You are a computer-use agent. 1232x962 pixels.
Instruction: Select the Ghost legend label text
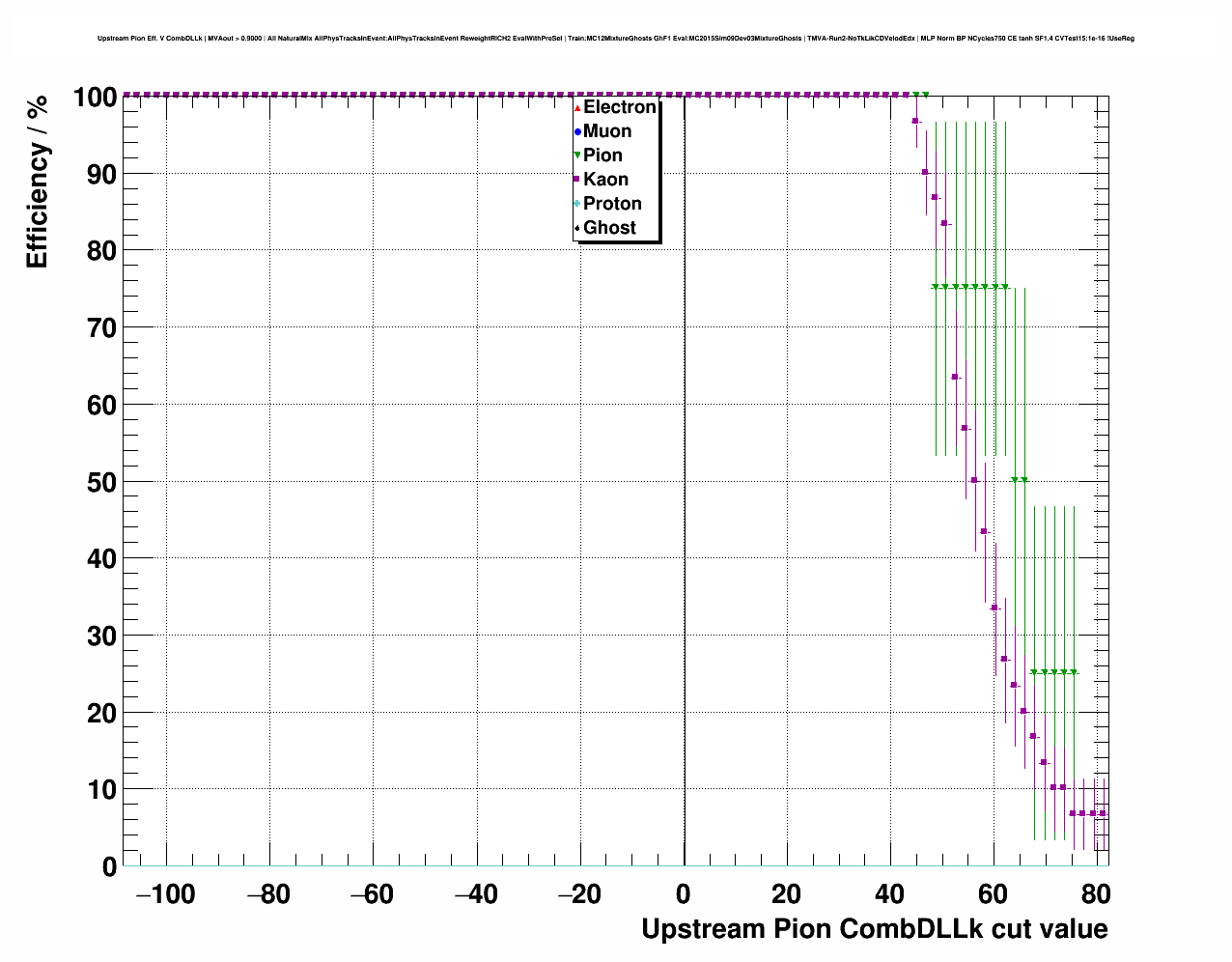tap(609, 228)
